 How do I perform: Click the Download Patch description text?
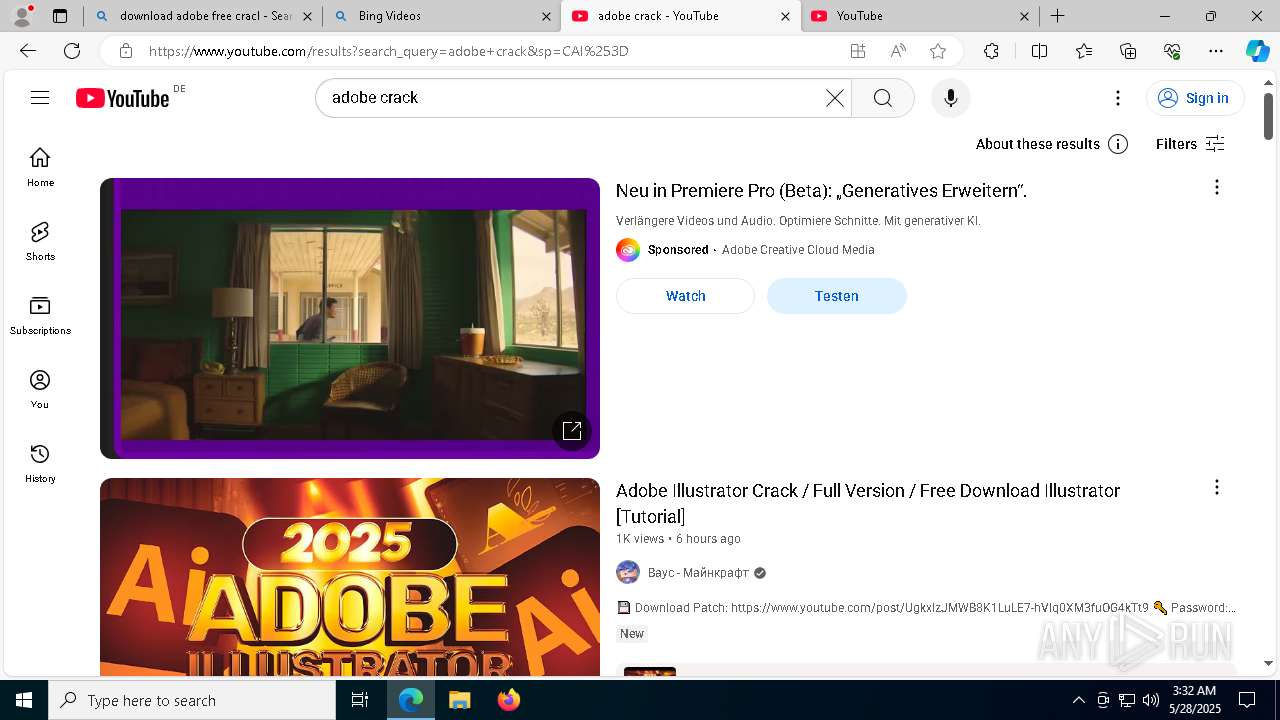coord(926,607)
